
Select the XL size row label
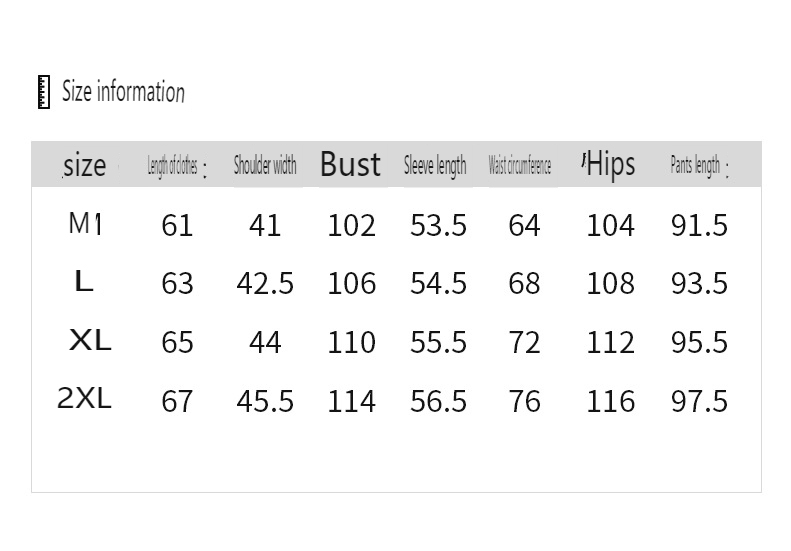tap(90, 340)
